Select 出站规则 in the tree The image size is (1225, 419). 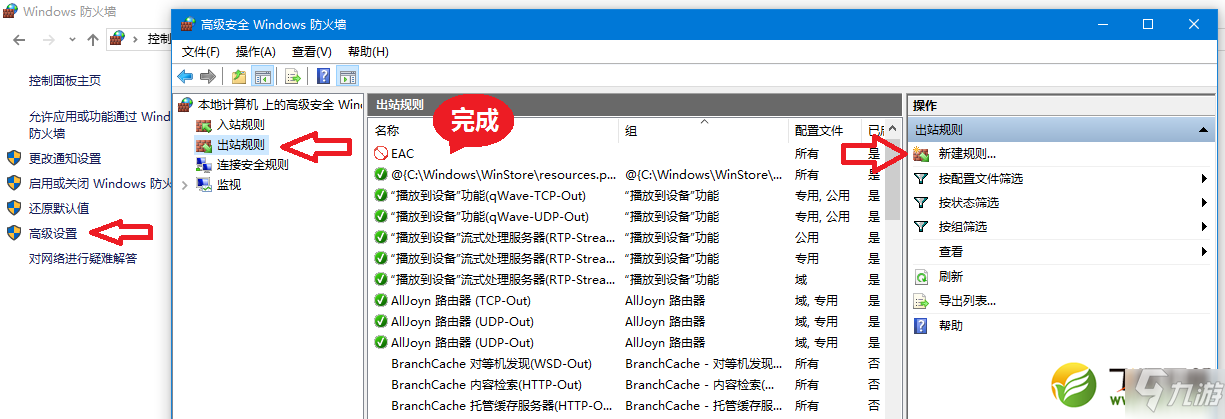[241, 145]
